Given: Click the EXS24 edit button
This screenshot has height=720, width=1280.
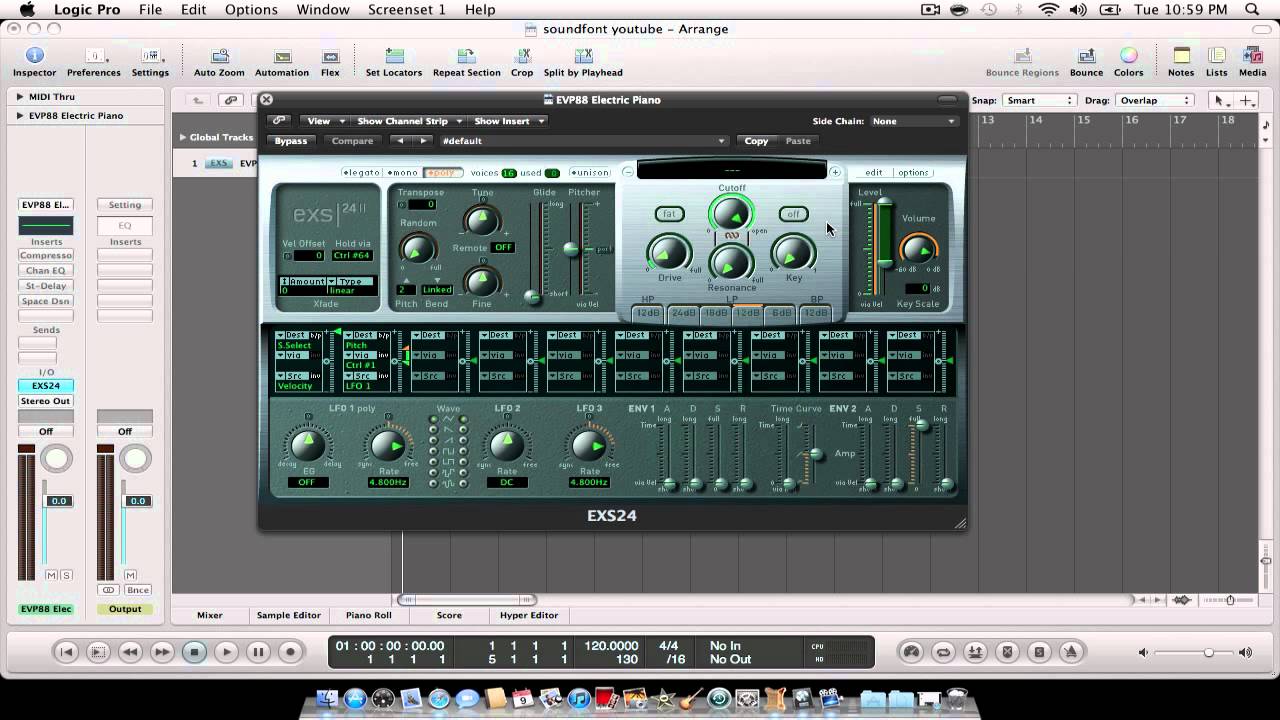Looking at the screenshot, I should [873, 173].
